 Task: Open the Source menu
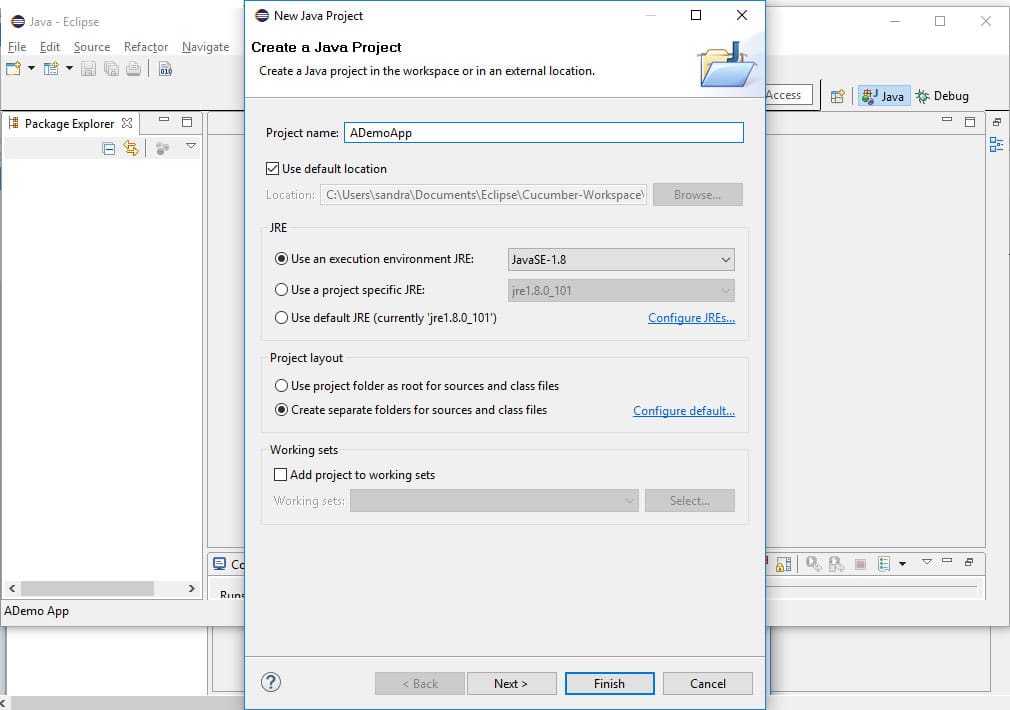92,47
